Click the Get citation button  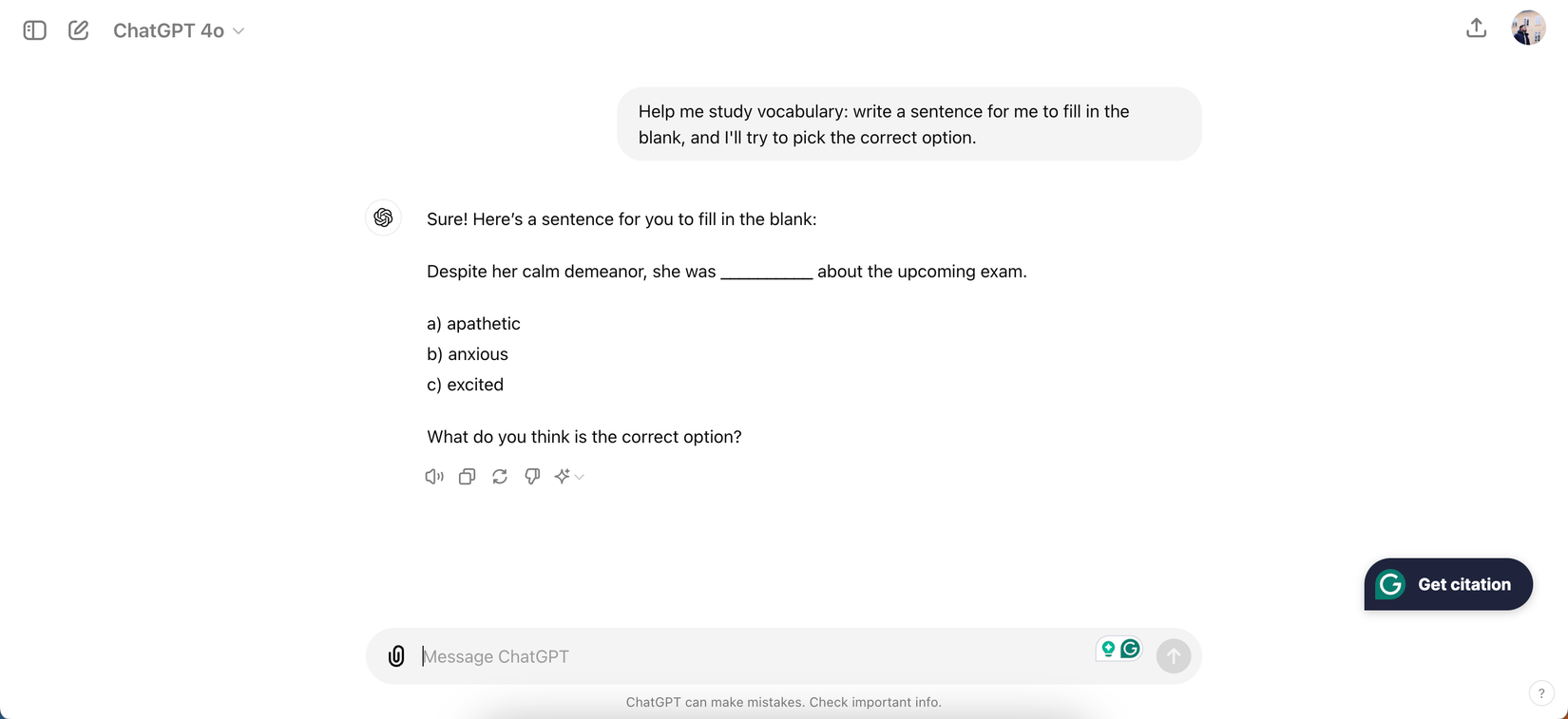point(1448,584)
